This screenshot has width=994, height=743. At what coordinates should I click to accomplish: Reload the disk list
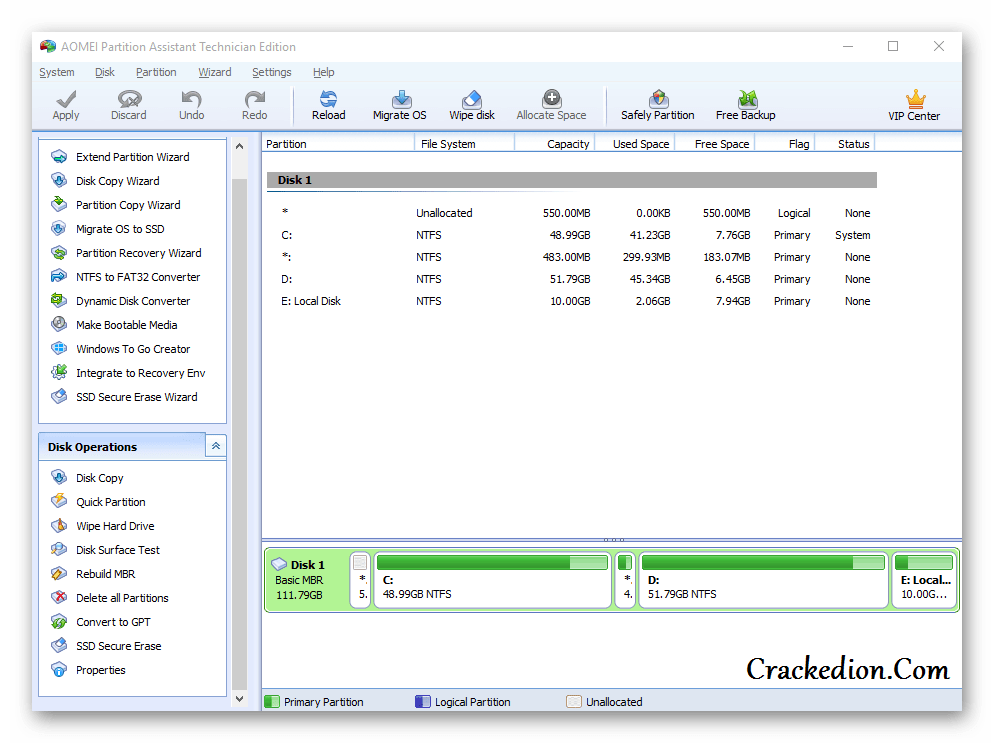[x=328, y=105]
